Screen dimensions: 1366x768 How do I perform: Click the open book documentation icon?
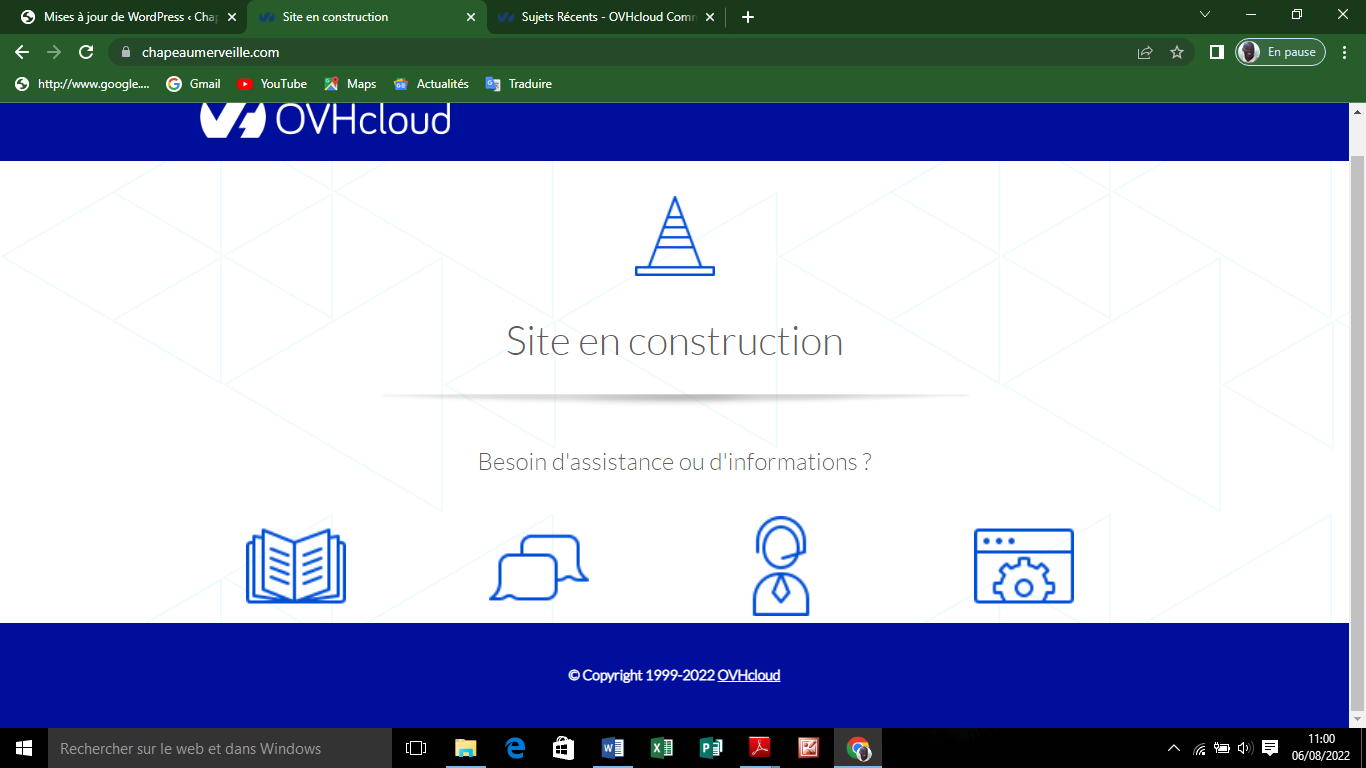tap(296, 566)
